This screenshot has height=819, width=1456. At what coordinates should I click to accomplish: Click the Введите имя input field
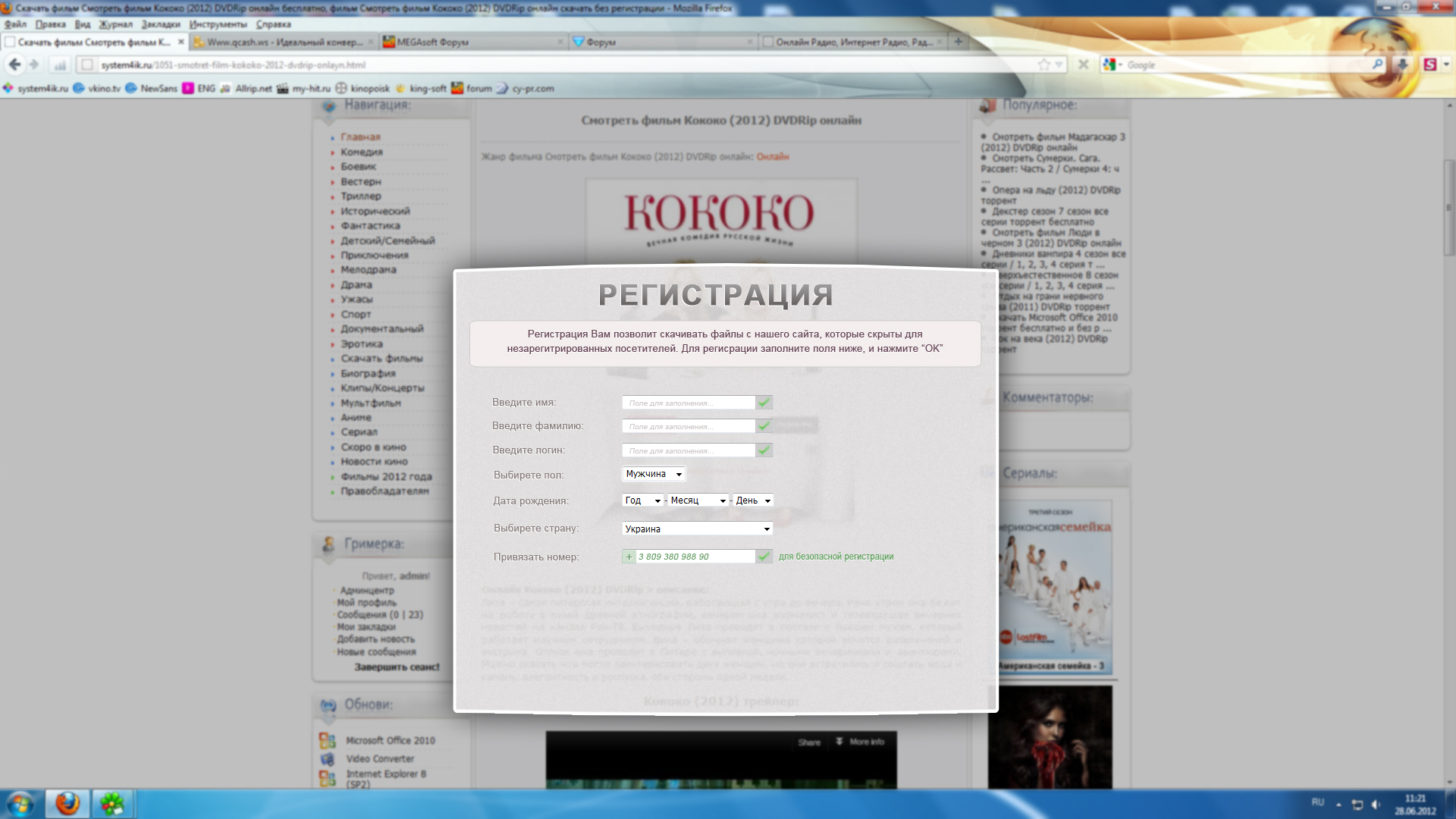[x=689, y=403]
